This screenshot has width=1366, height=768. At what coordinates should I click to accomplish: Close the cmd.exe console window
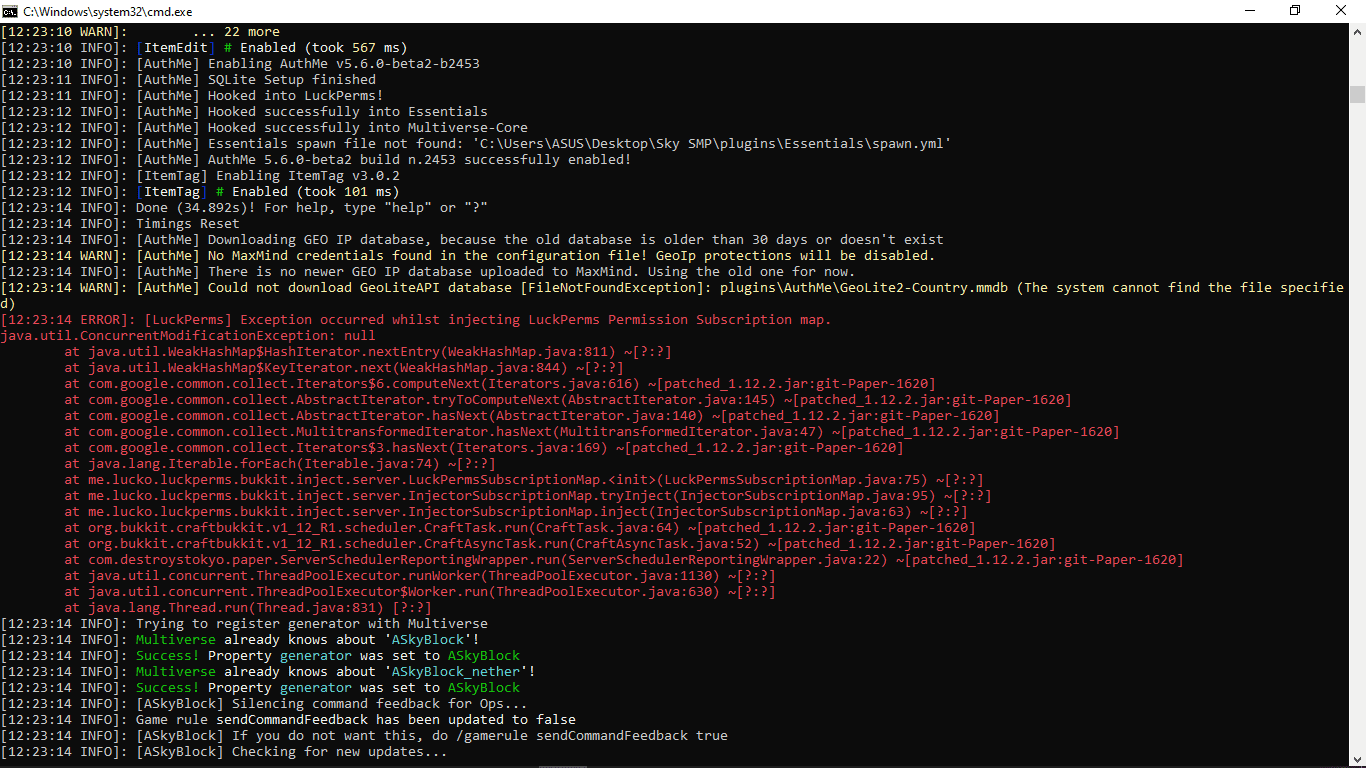(1341, 11)
